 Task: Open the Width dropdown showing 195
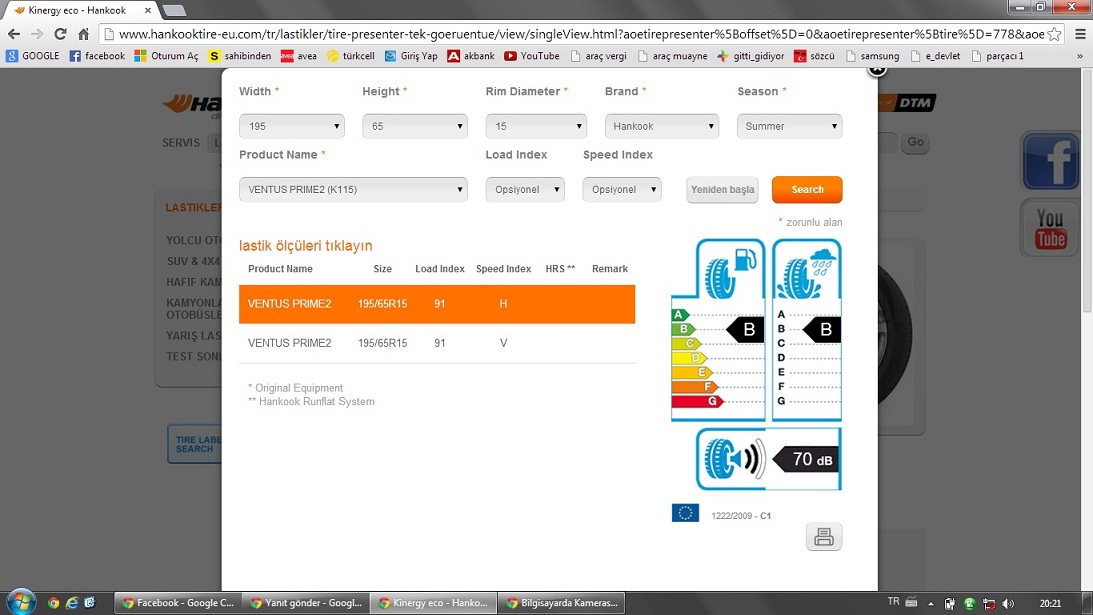pos(292,126)
